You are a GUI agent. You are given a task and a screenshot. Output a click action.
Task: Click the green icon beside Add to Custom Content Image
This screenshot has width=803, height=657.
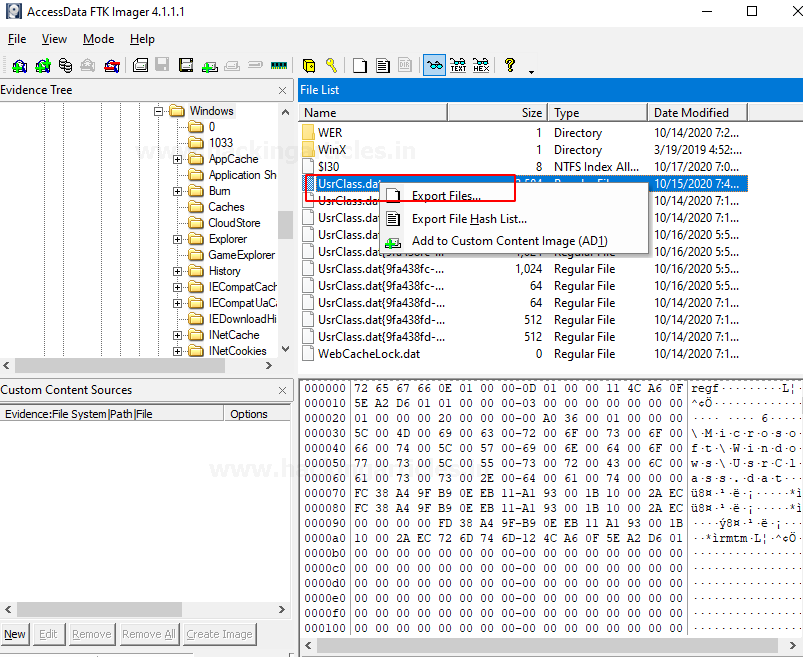393,242
